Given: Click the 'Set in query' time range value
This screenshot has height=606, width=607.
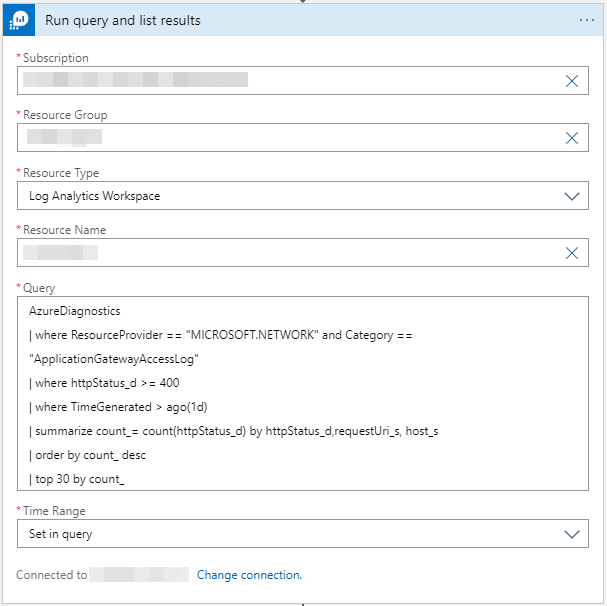Looking at the screenshot, I should (x=61, y=534).
